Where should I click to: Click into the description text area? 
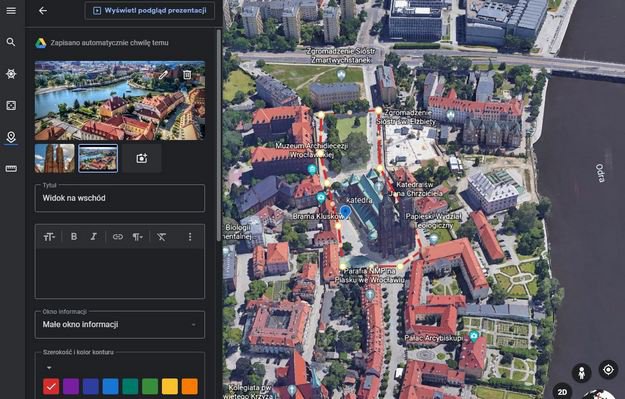coord(120,273)
